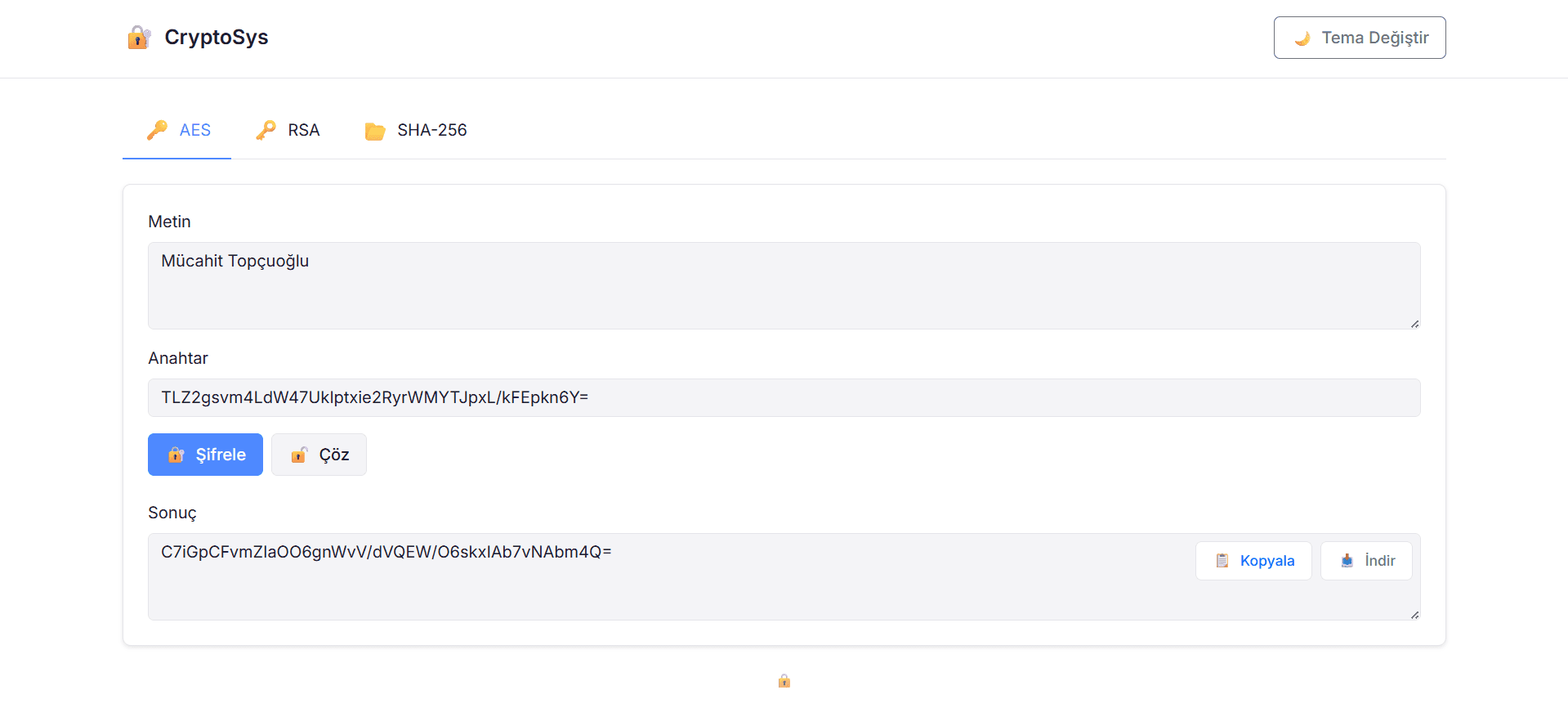Switch to the AES tab
The width and height of the screenshot is (1568, 708).
tap(176, 130)
